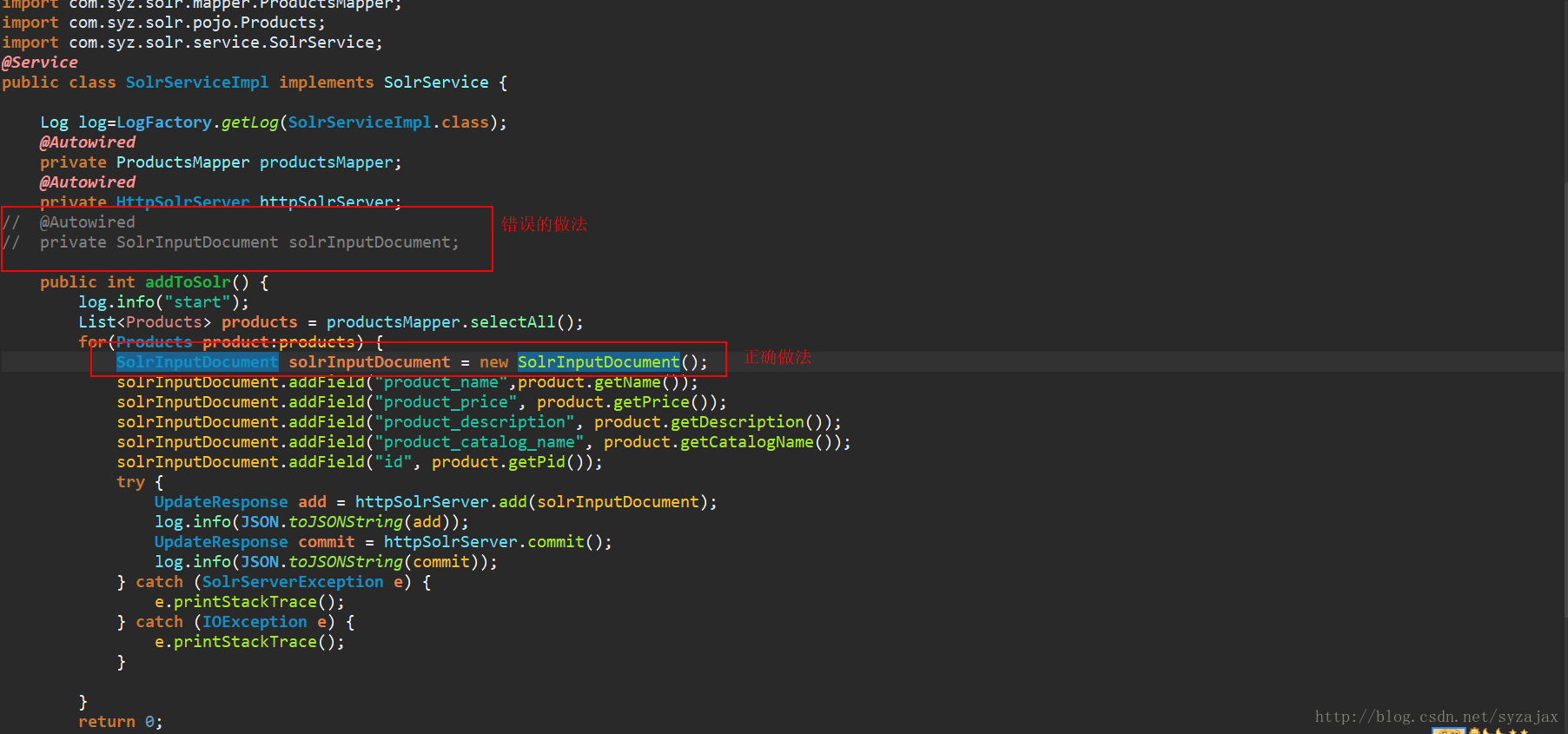Click the addField "product_price" line
1568x734 pixels.
click(421, 402)
